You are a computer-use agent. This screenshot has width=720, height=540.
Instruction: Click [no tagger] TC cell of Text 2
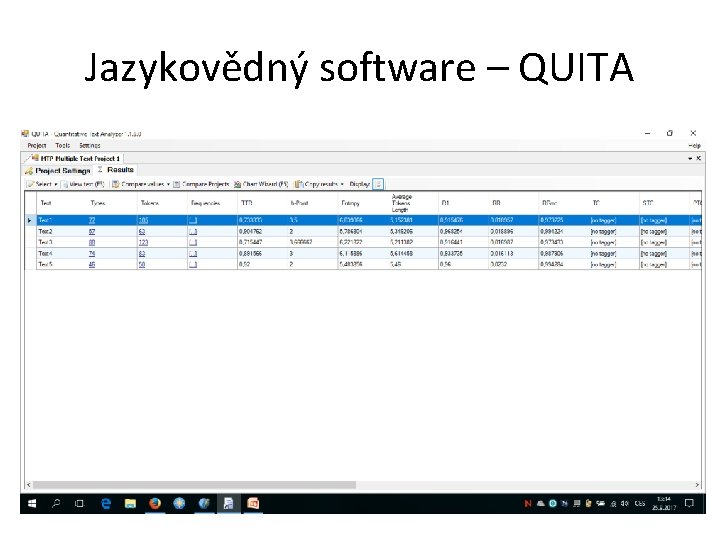(x=603, y=231)
